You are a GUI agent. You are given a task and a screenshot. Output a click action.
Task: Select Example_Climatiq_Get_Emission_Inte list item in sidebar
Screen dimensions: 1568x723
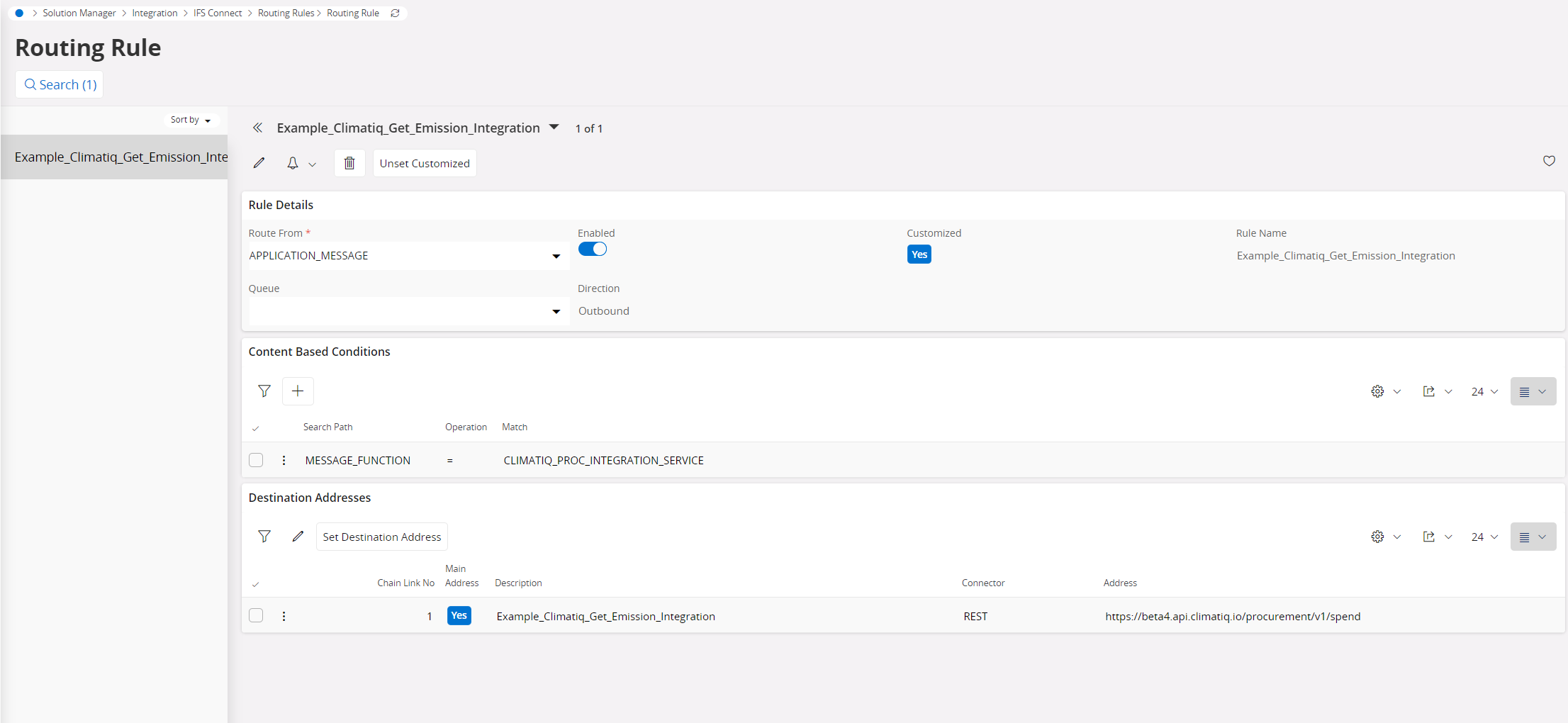click(x=114, y=157)
